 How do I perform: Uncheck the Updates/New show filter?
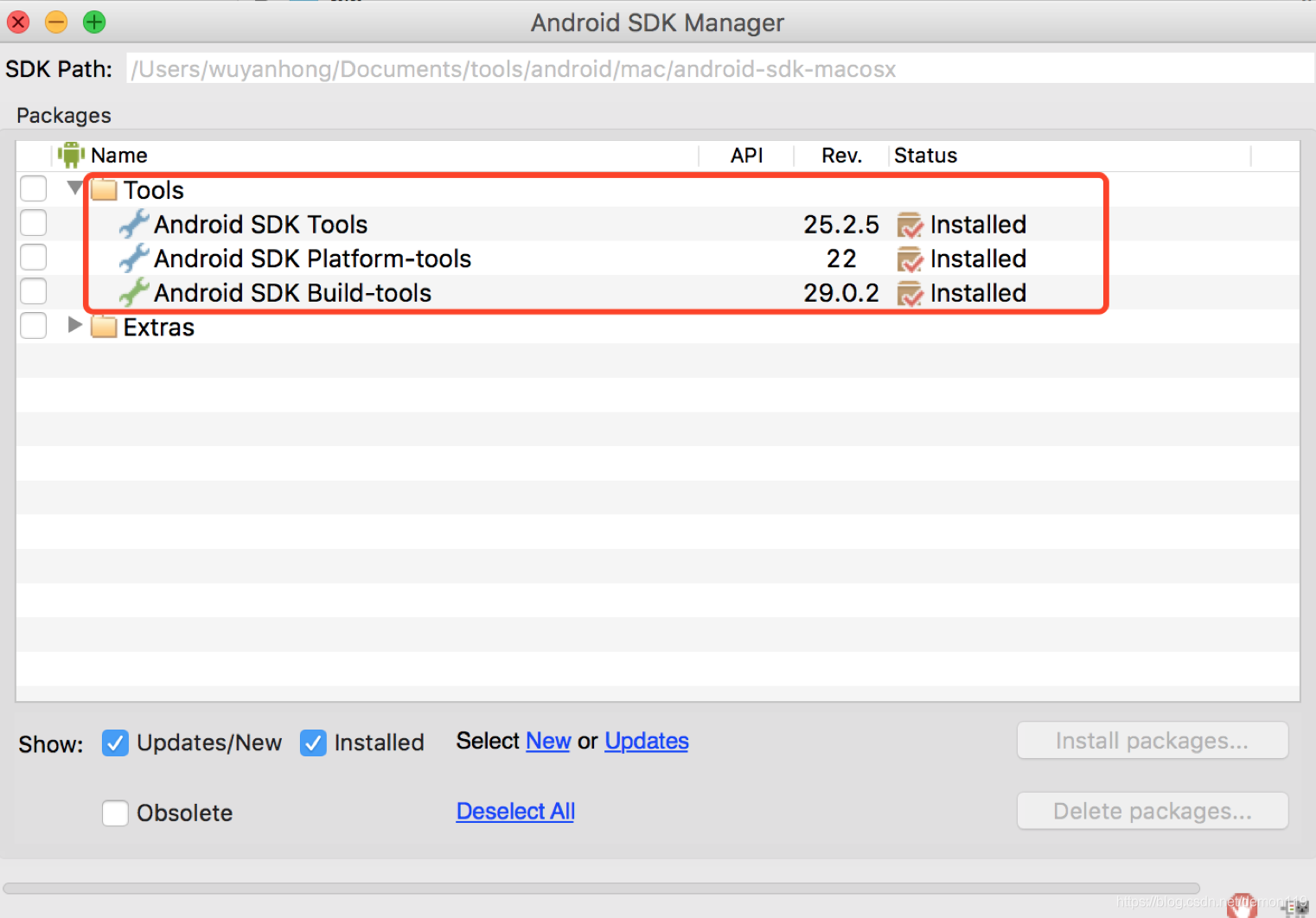click(115, 743)
